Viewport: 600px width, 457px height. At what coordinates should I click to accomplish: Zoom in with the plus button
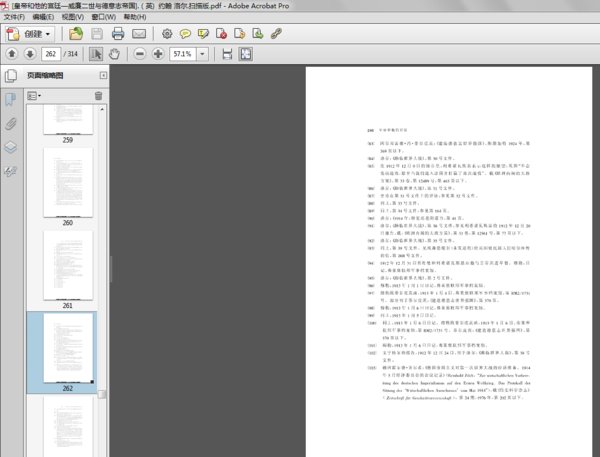(158, 54)
